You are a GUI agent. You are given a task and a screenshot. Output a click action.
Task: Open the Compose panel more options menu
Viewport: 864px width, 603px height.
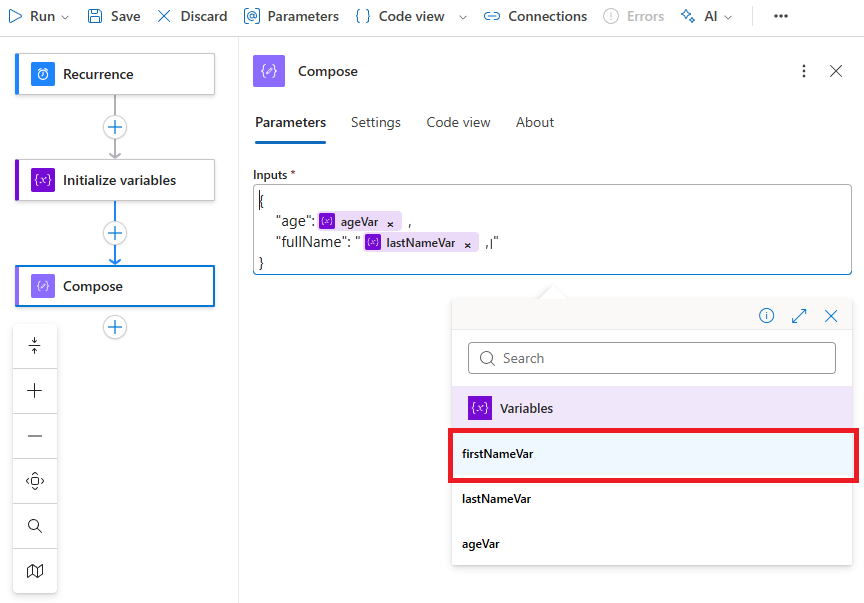[x=804, y=71]
